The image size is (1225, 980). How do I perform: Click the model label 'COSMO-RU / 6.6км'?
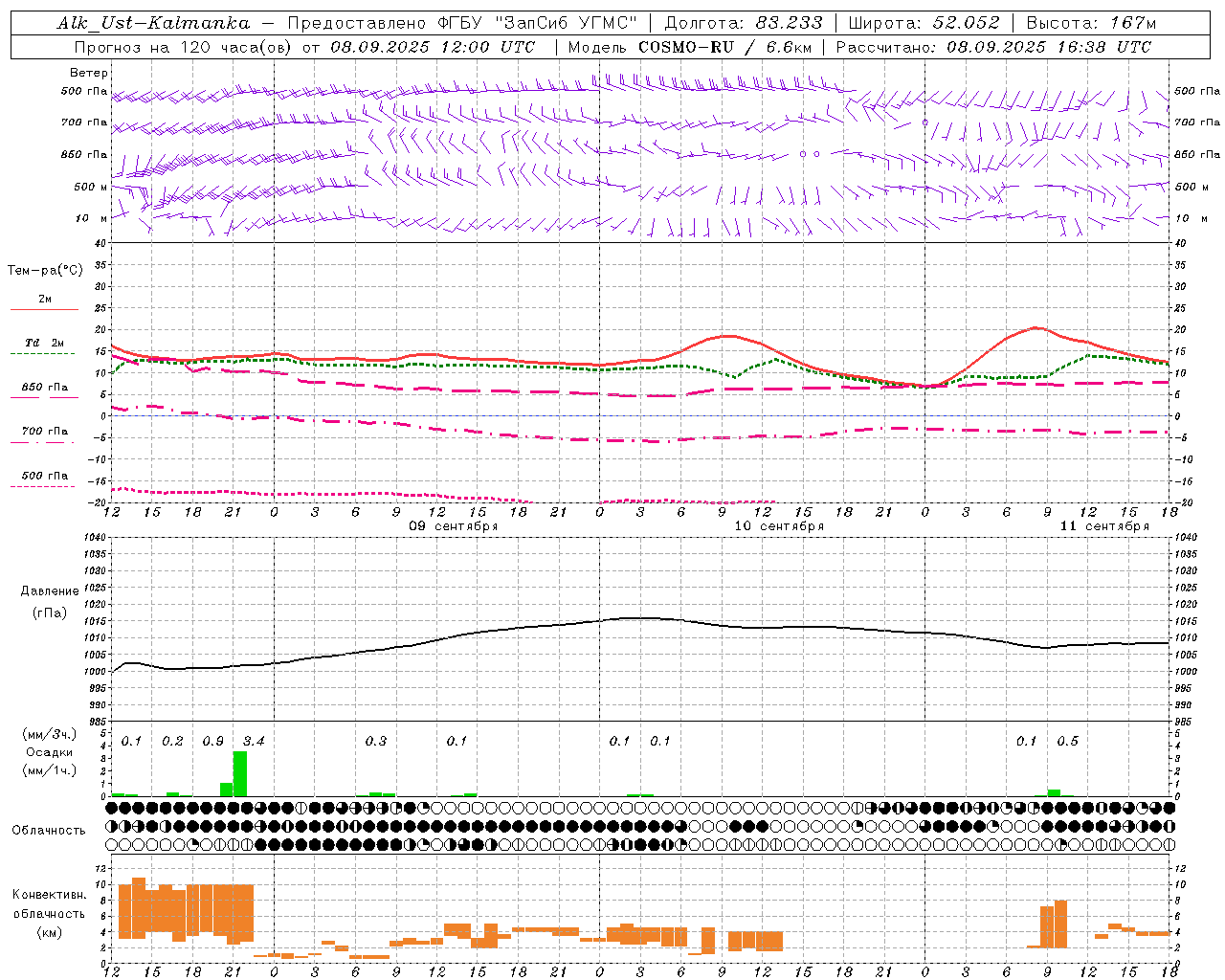pyautogui.click(x=724, y=47)
